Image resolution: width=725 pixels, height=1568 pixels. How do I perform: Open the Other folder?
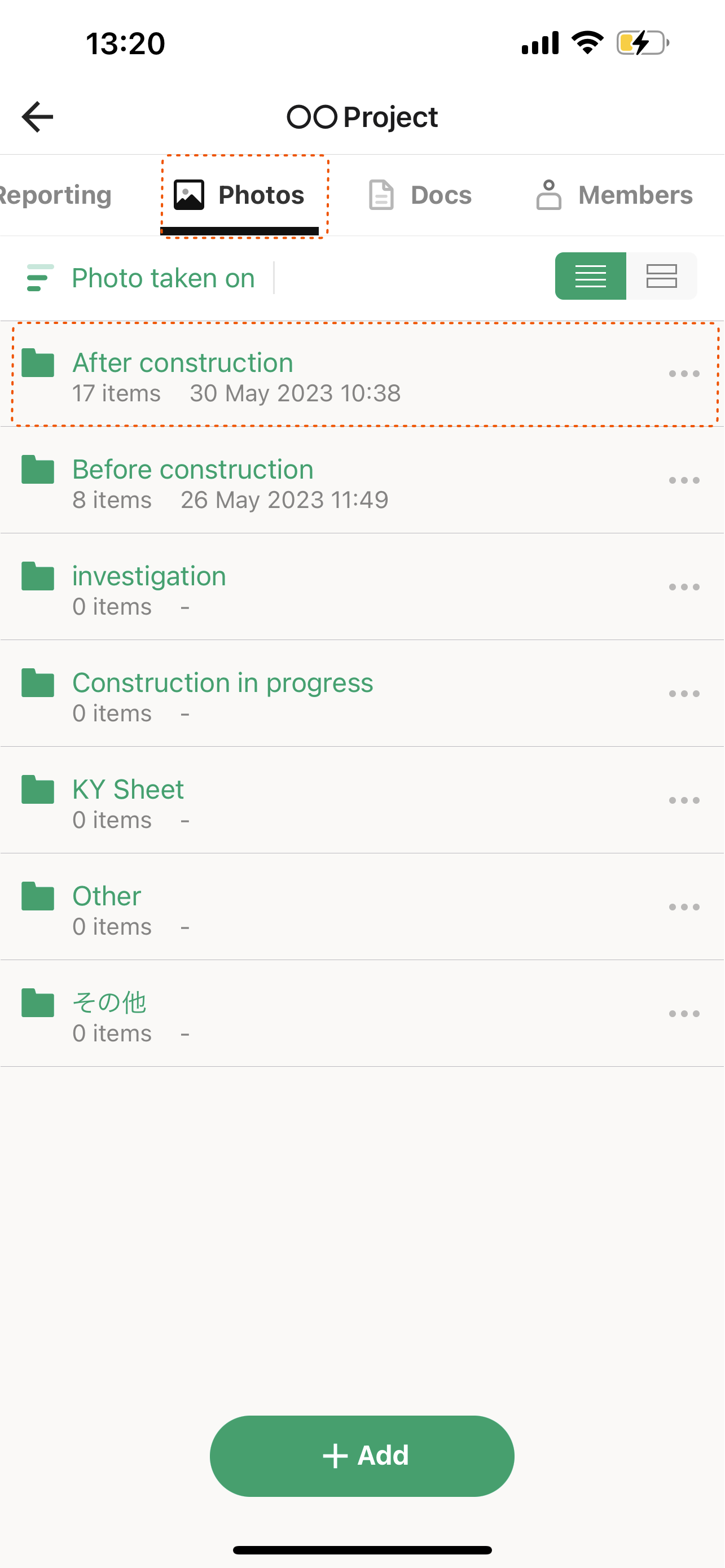pyautogui.click(x=107, y=897)
